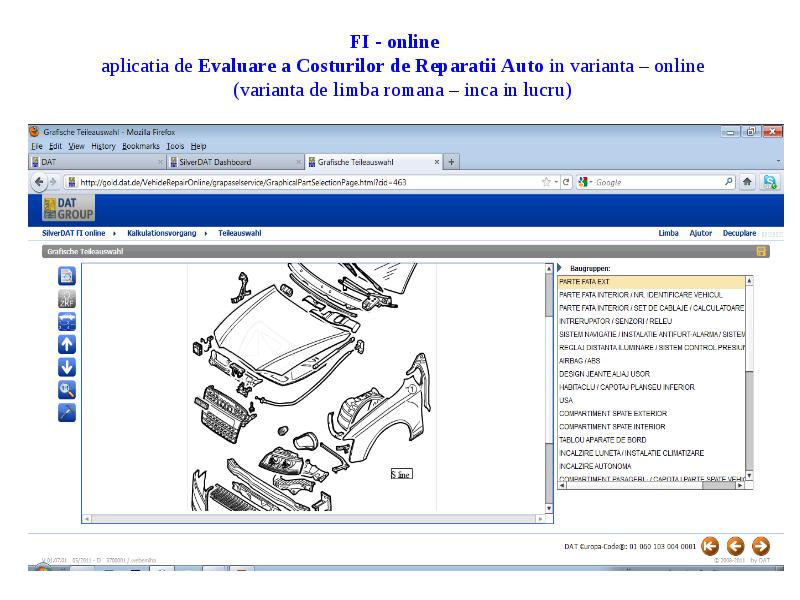The image size is (800, 600).
Task: Click the orange previous arrow button
Action: [x=735, y=546]
